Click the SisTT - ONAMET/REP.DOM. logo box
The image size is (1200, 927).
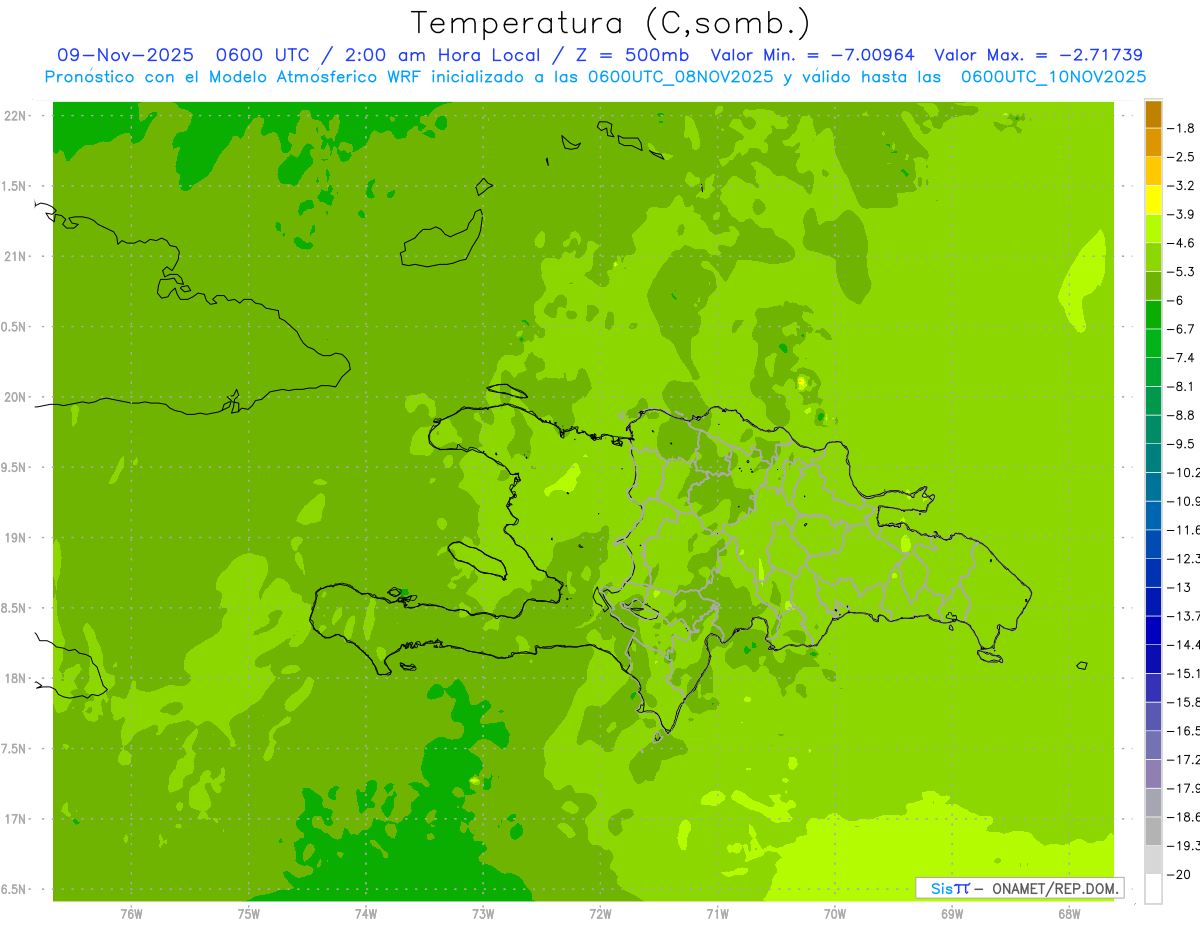click(1020, 888)
